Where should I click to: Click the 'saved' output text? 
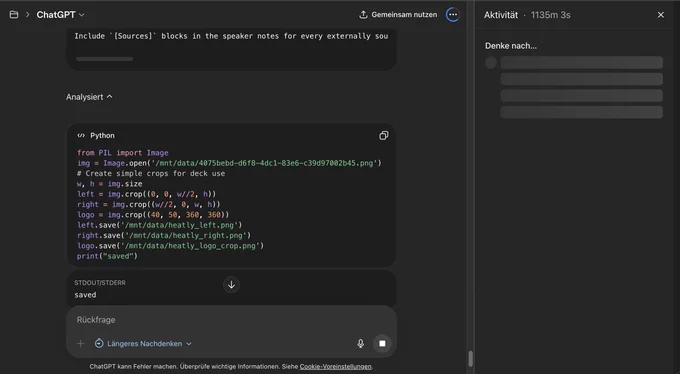(85, 295)
